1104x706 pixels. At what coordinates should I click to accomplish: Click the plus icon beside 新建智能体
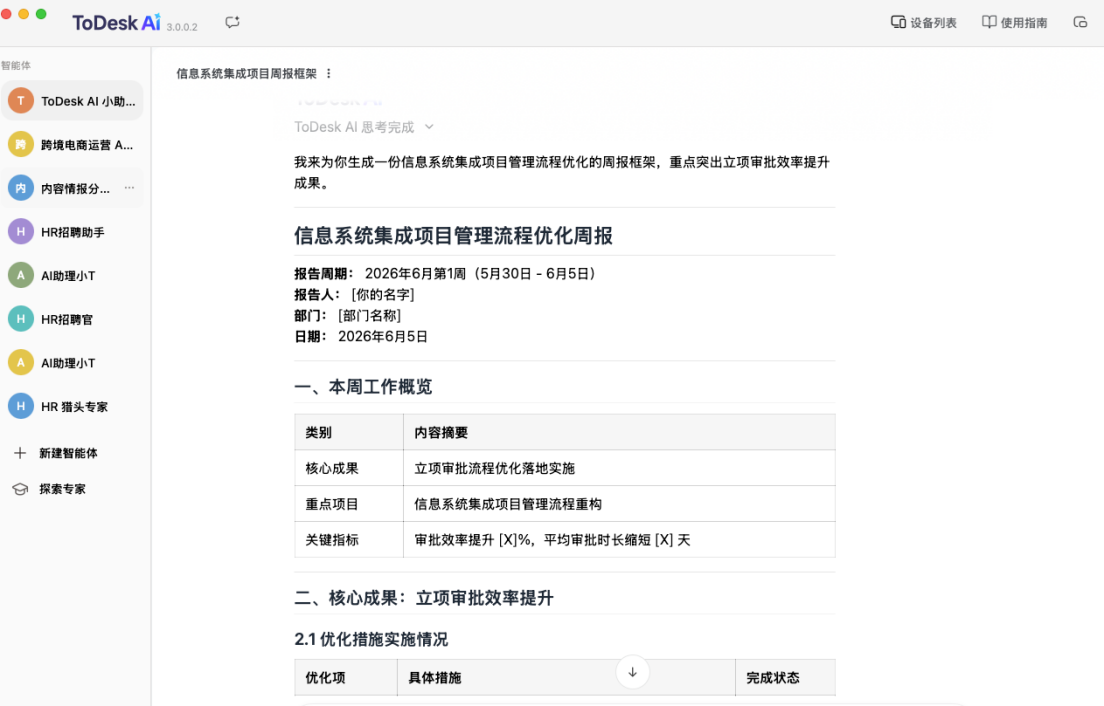click(x=20, y=453)
